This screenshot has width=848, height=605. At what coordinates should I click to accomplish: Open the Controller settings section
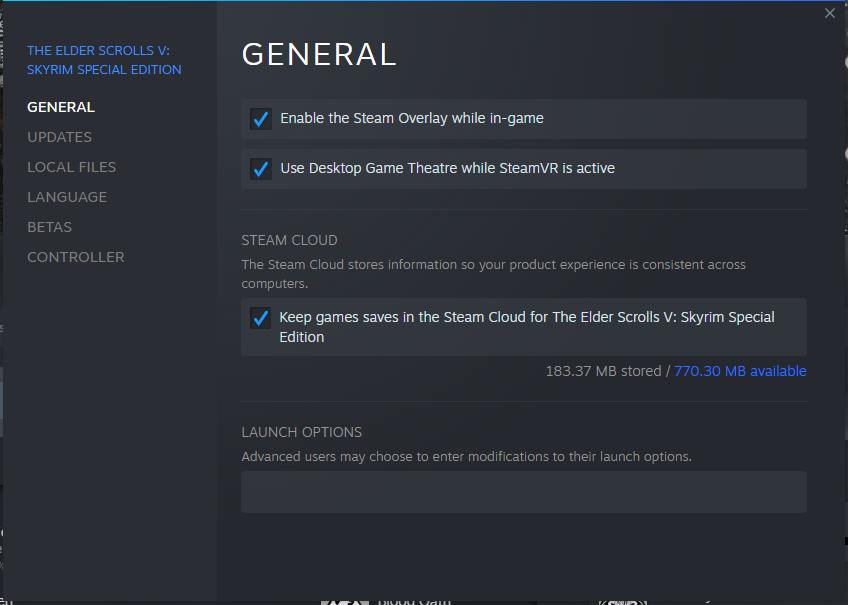[76, 257]
